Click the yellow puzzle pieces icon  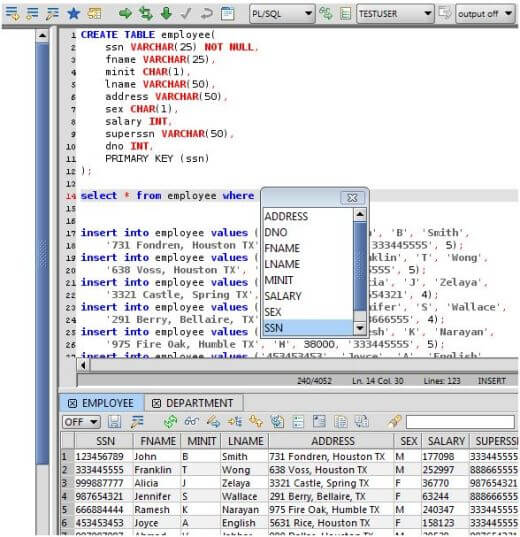point(256,422)
